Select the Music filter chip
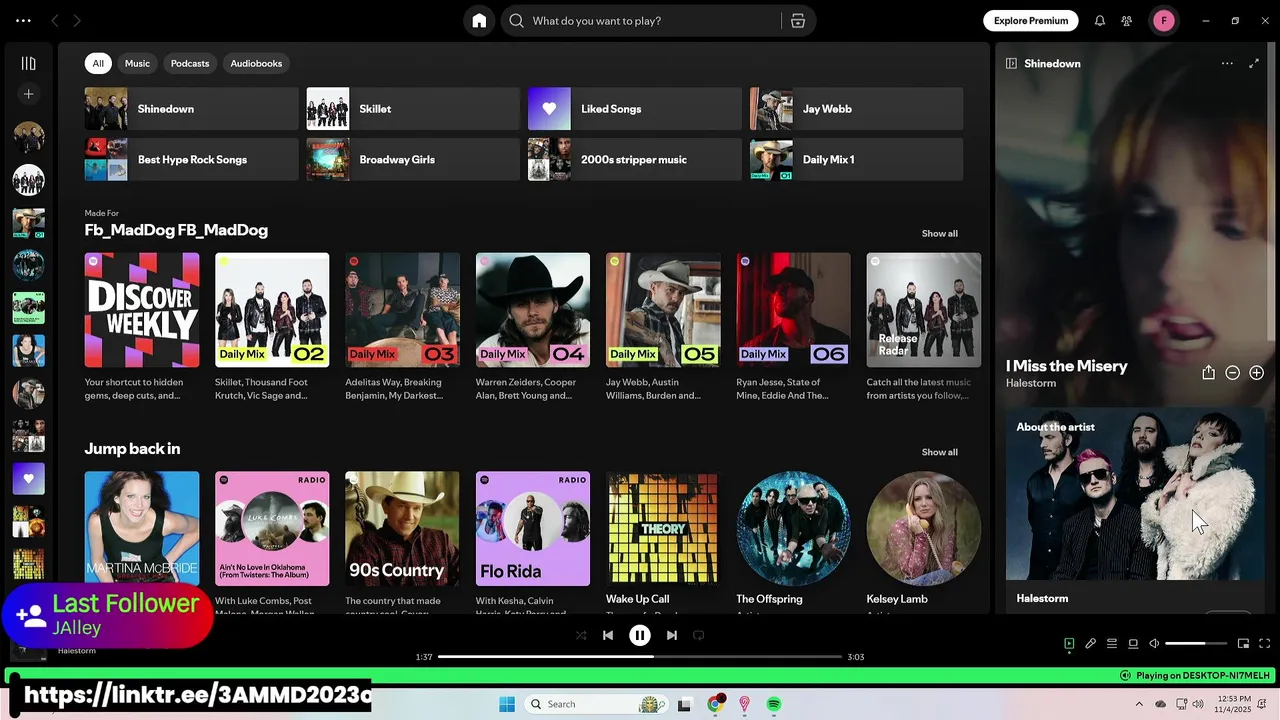This screenshot has height=720, width=1280. click(137, 63)
